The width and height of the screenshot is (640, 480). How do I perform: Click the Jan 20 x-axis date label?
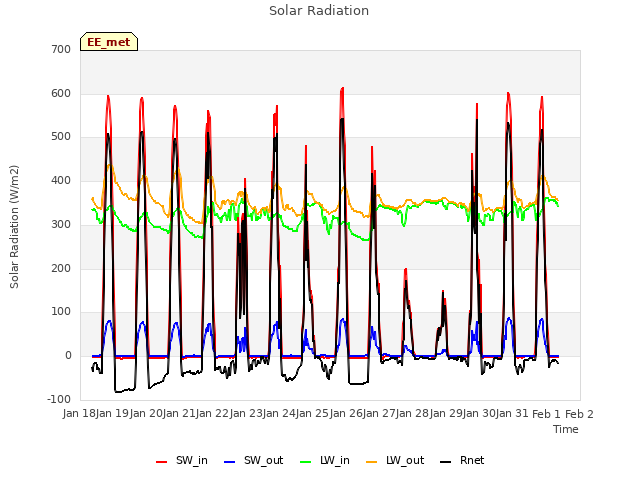[x=147, y=414]
